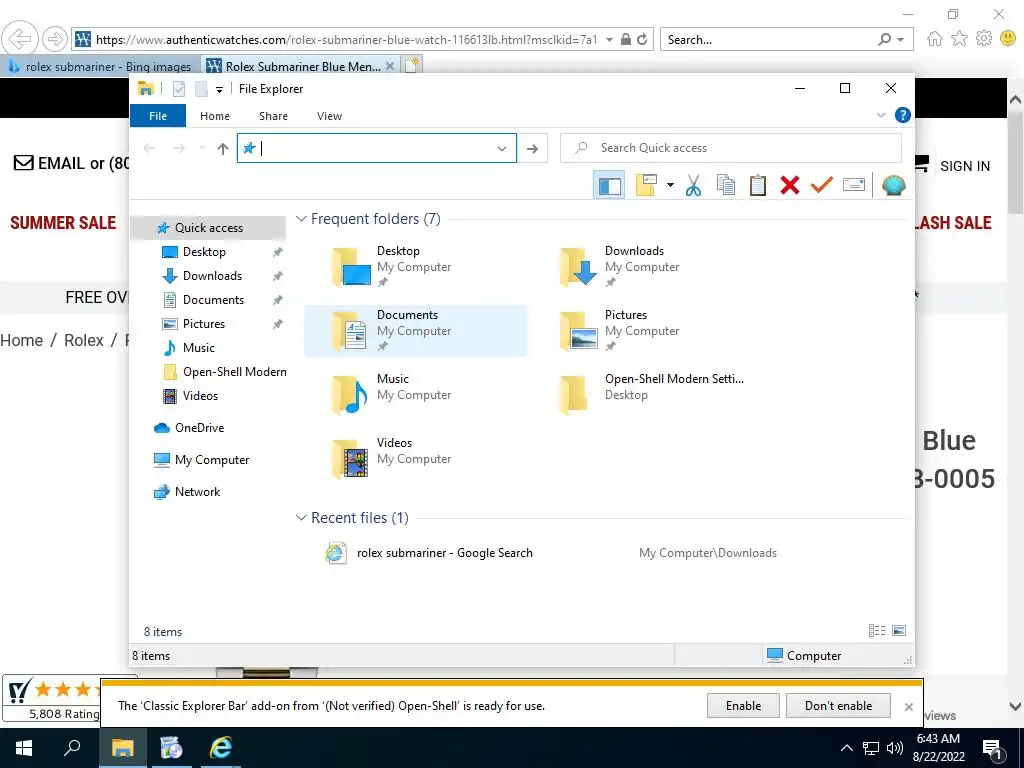Dismiss the add-on notification bar
The image size is (1024, 768).
click(908, 707)
